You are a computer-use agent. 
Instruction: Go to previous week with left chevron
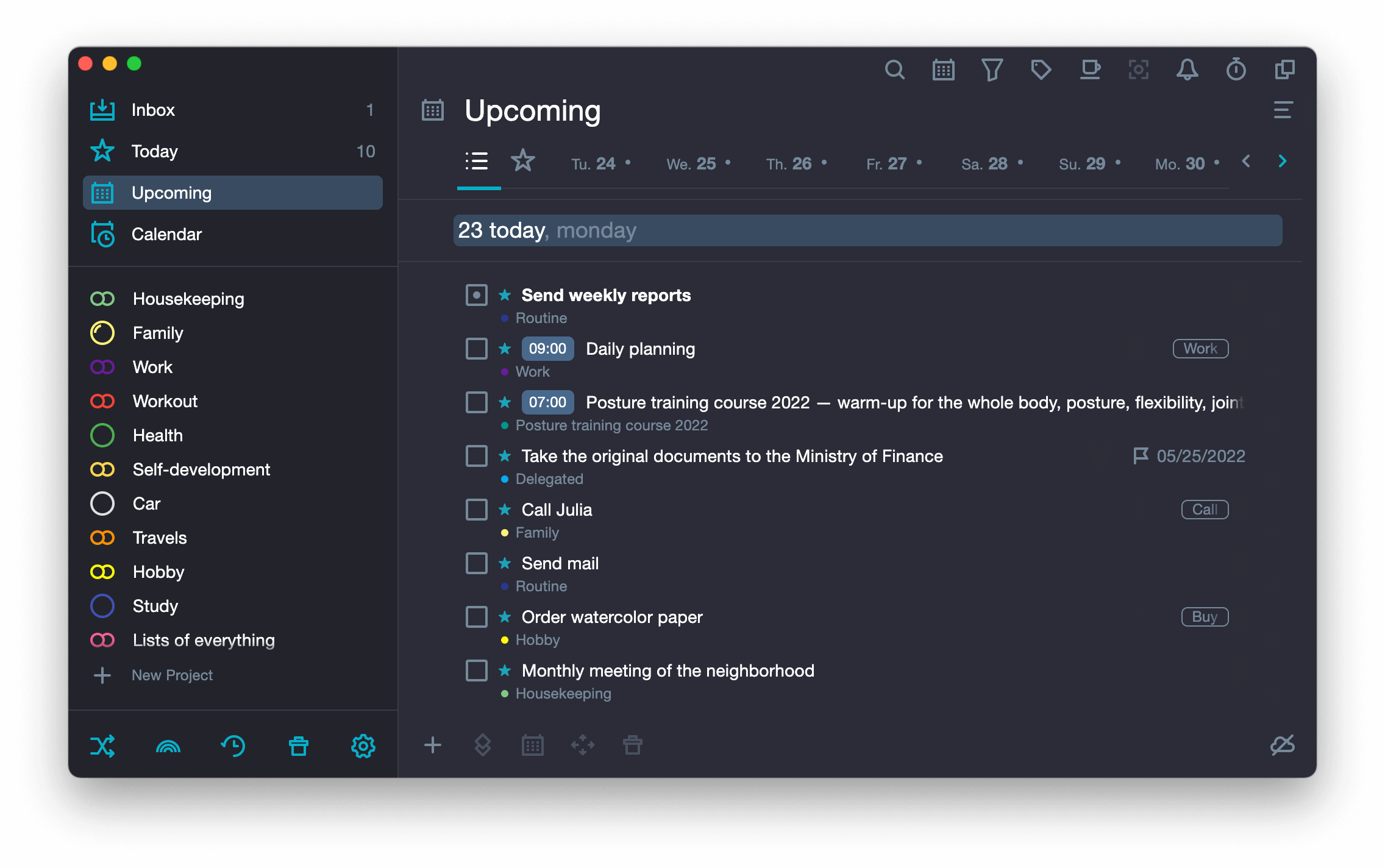[x=1246, y=162]
